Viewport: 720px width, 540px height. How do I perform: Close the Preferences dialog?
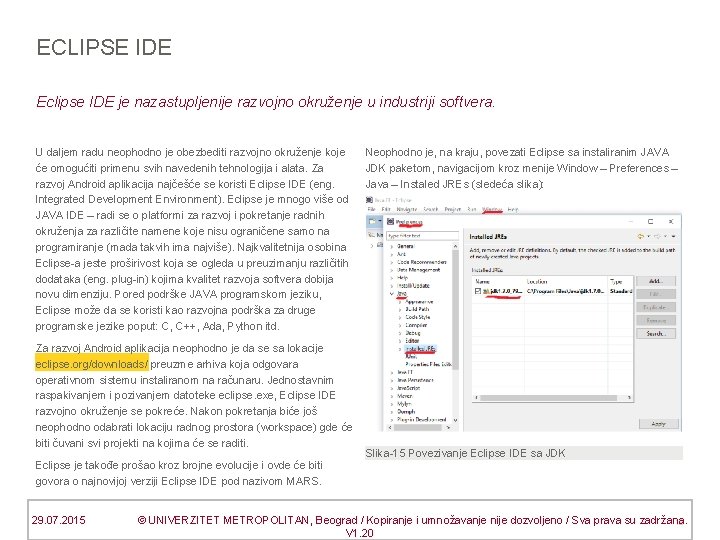point(671,221)
